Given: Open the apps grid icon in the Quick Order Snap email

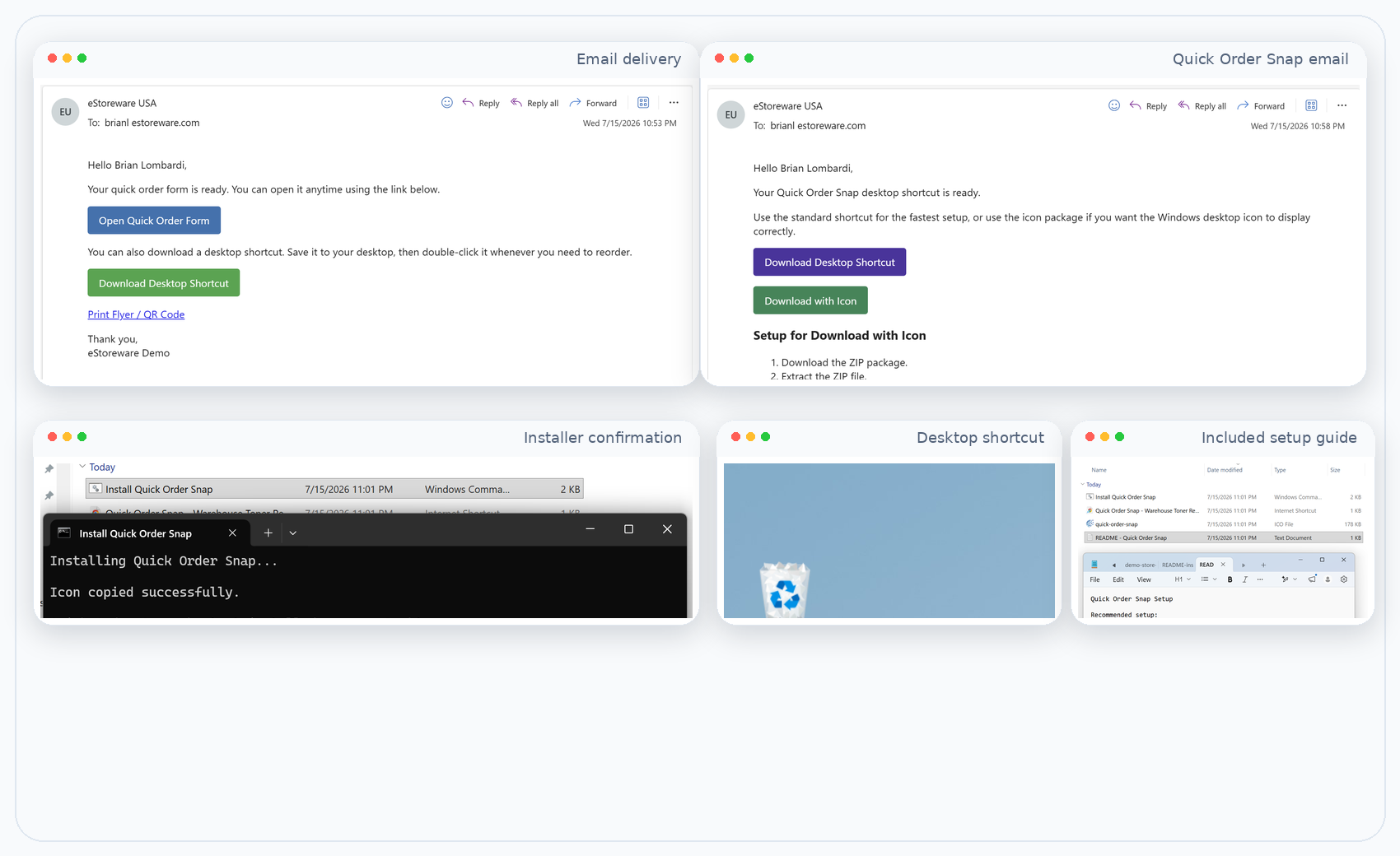Looking at the screenshot, I should [x=1311, y=105].
